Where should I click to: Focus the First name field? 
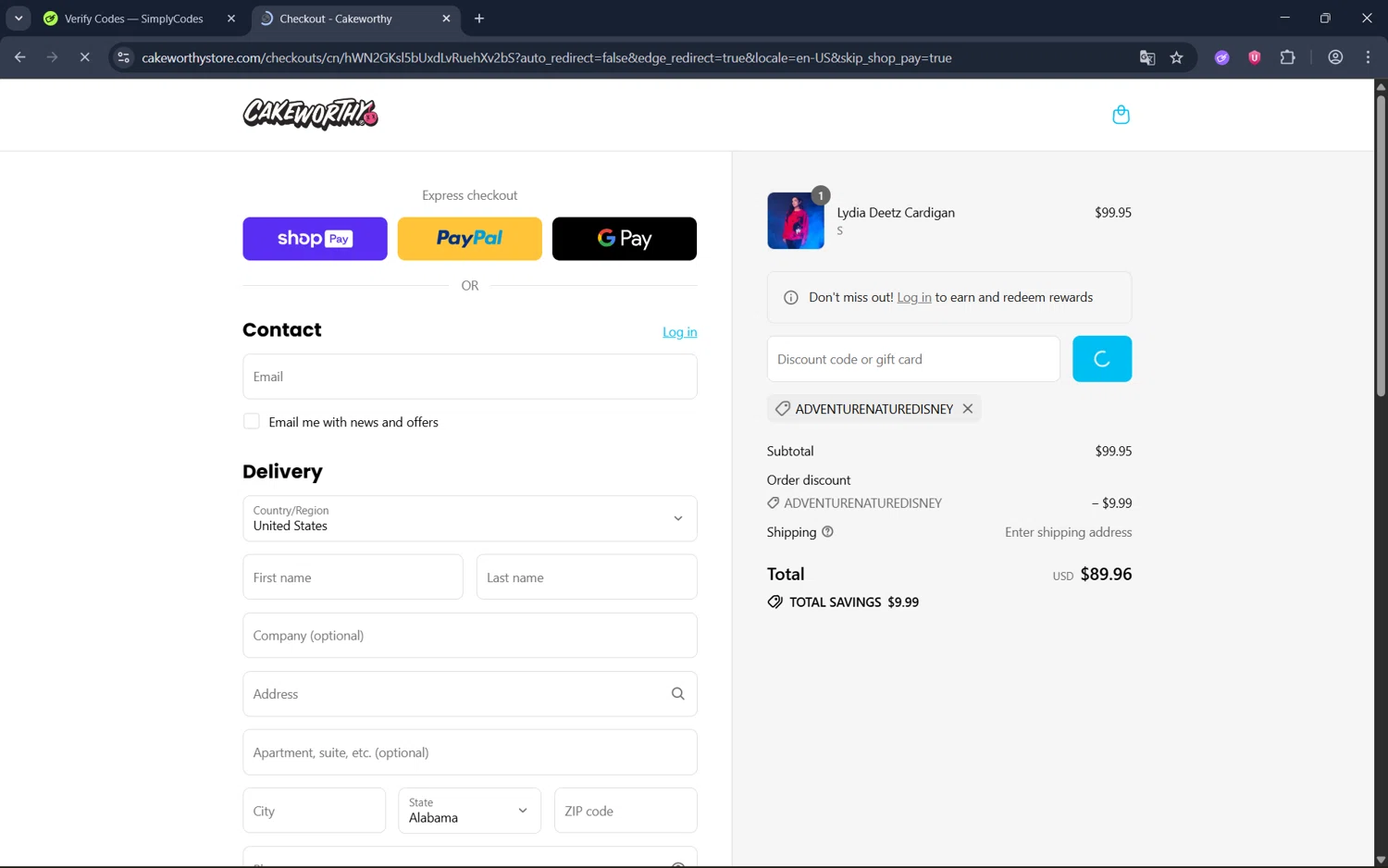(353, 577)
